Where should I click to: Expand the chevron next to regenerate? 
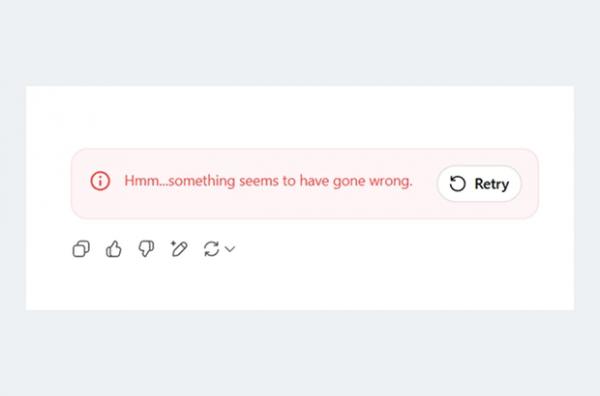(230, 249)
